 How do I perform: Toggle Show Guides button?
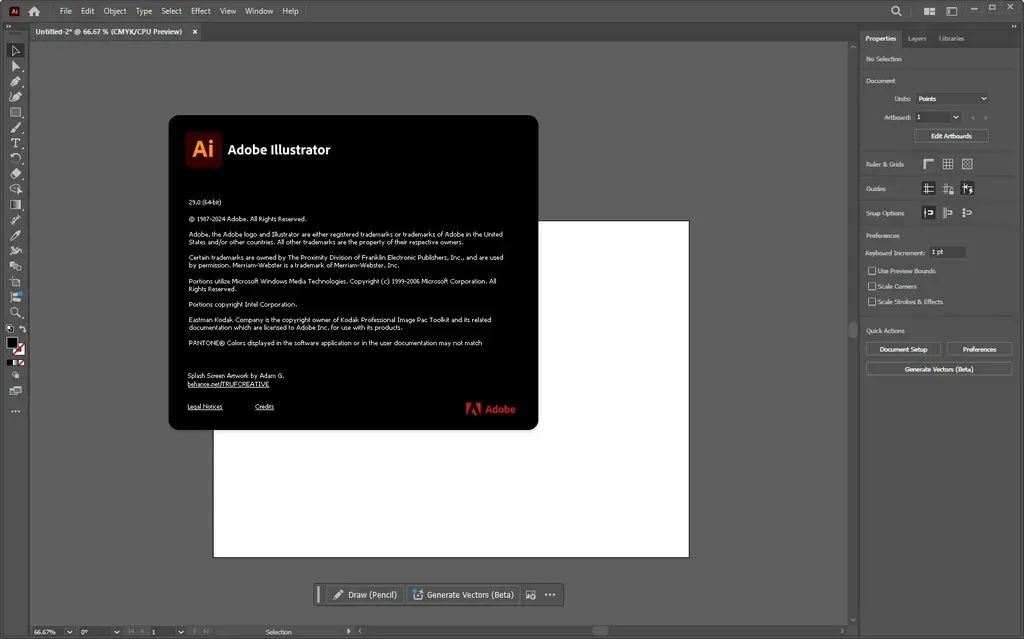click(x=928, y=189)
